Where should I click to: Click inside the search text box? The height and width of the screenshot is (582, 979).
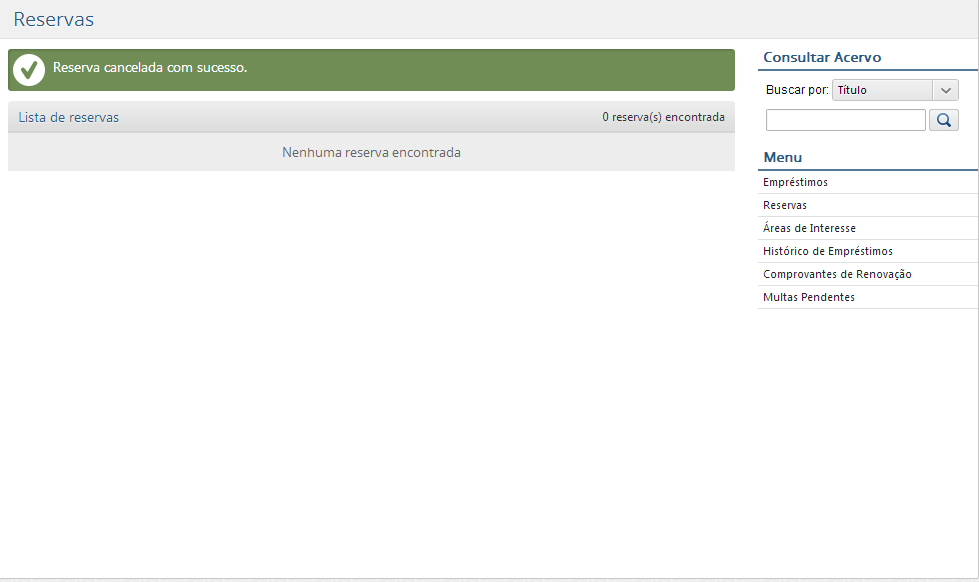pyautogui.click(x=845, y=119)
